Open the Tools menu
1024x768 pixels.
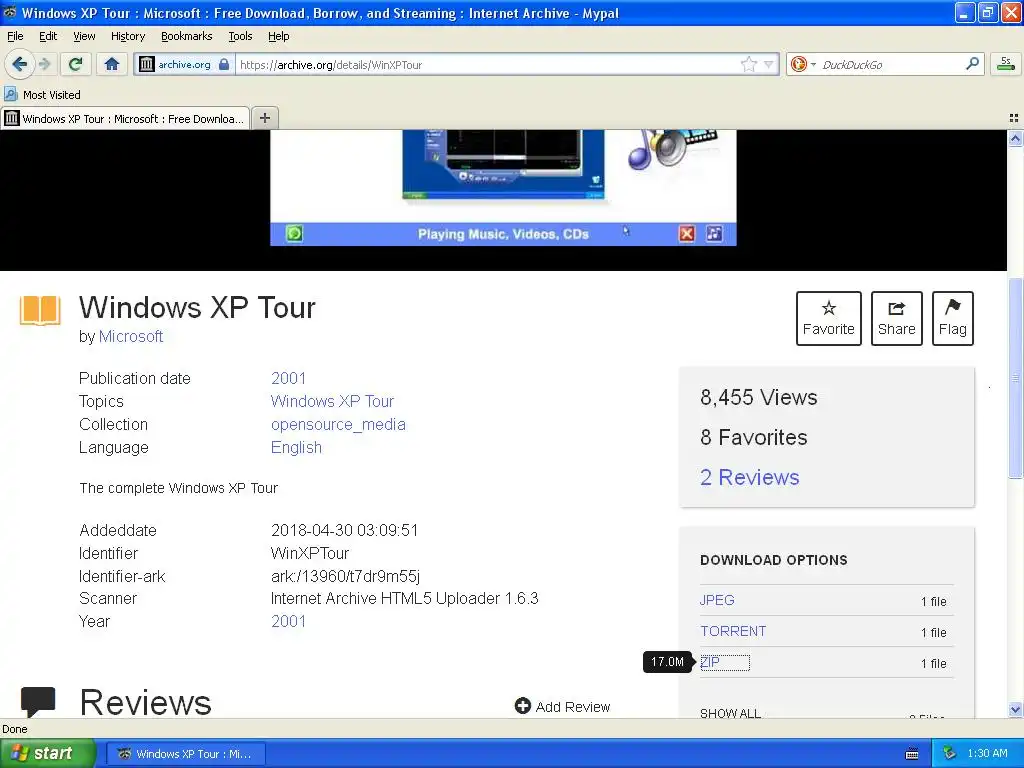(240, 36)
